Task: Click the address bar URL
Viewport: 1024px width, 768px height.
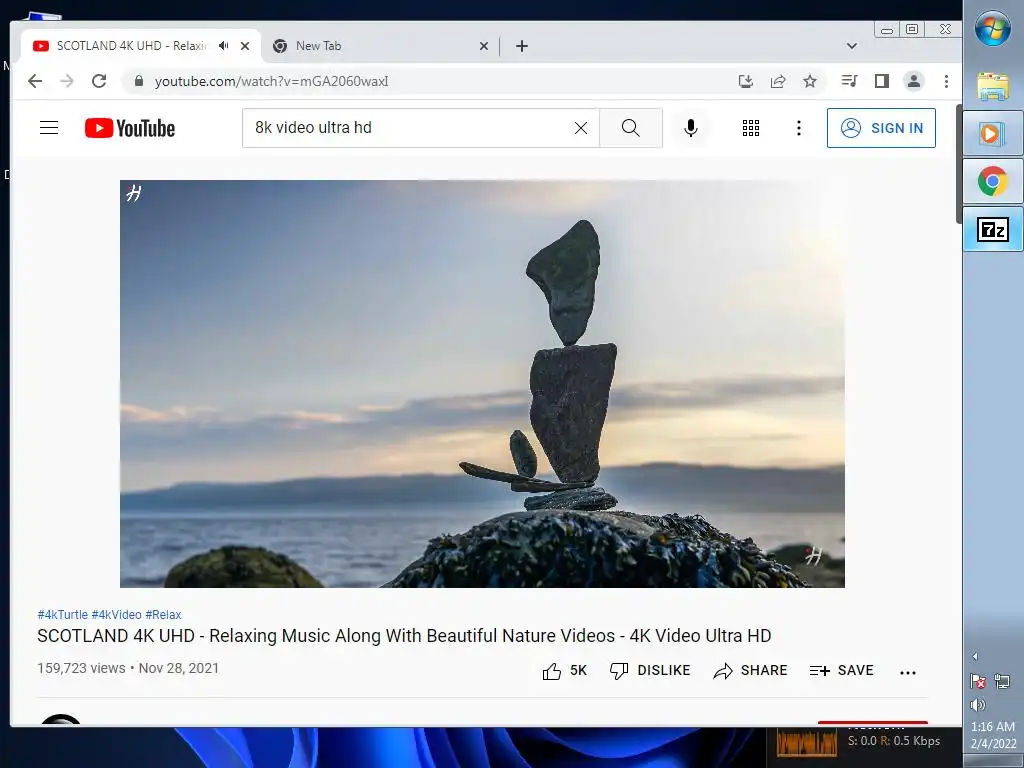Action: point(272,81)
